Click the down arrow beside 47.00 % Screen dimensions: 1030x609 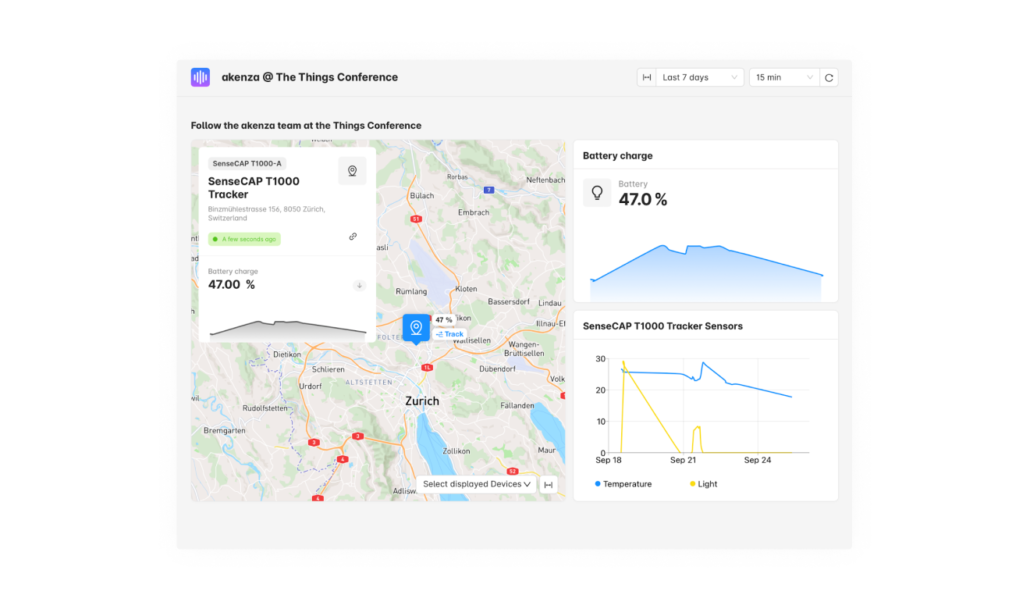coord(359,285)
